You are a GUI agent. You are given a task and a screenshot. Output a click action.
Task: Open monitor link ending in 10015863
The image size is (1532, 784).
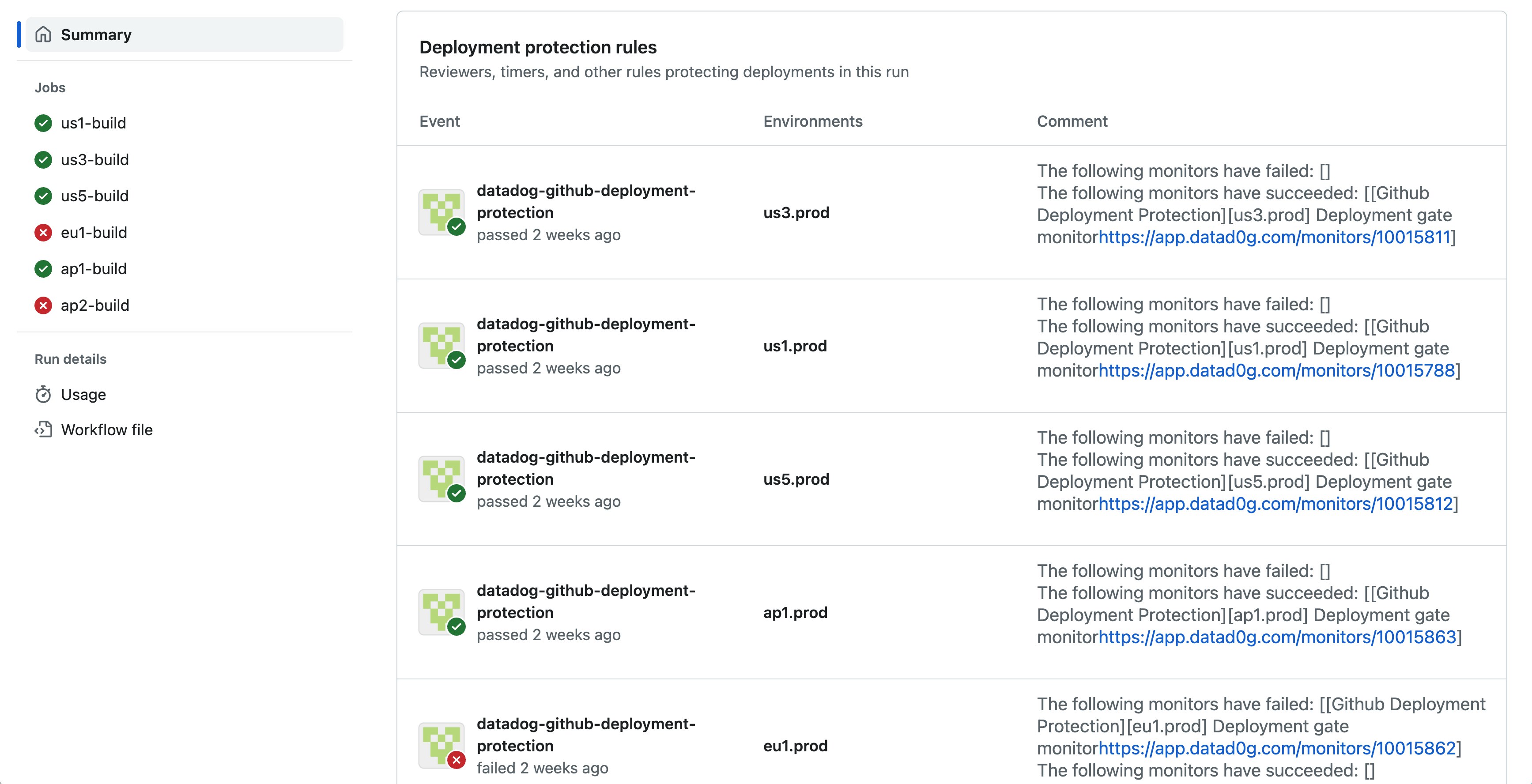pos(1277,637)
